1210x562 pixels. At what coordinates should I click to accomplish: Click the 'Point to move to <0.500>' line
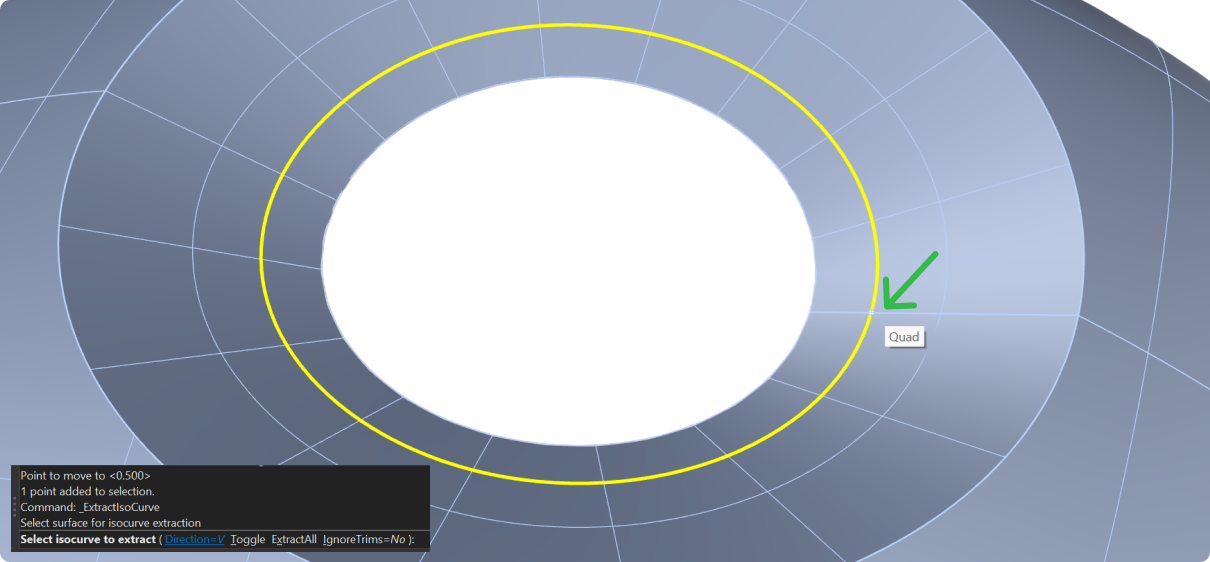coord(85,476)
